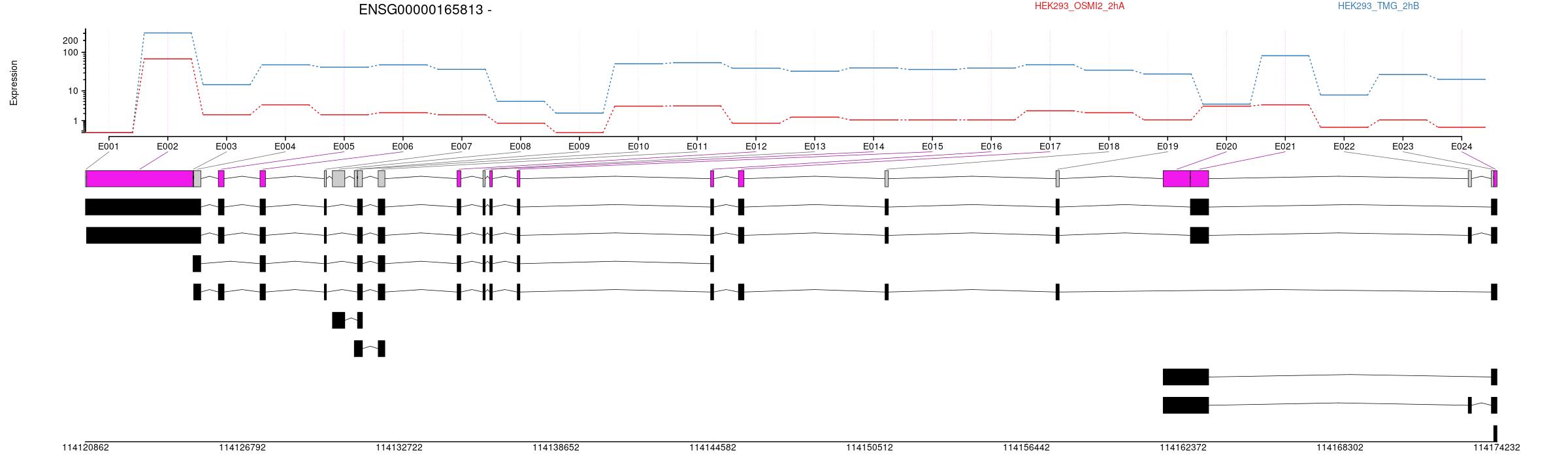Click the large black first exon of top transcript
Image resolution: width=1568 pixels, height=457 pixels.
143,207
